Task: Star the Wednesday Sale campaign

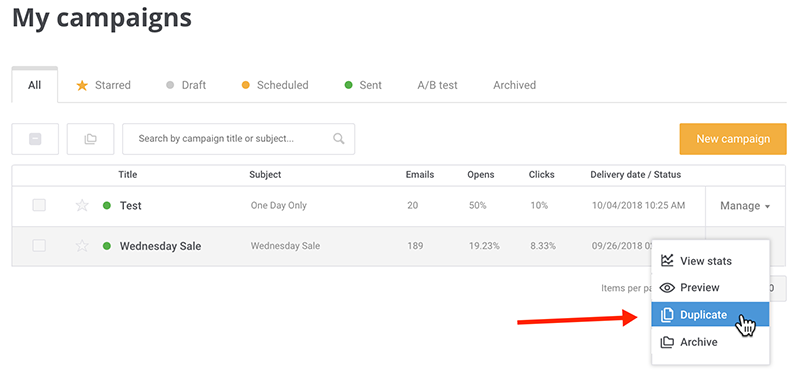Action: [x=82, y=246]
